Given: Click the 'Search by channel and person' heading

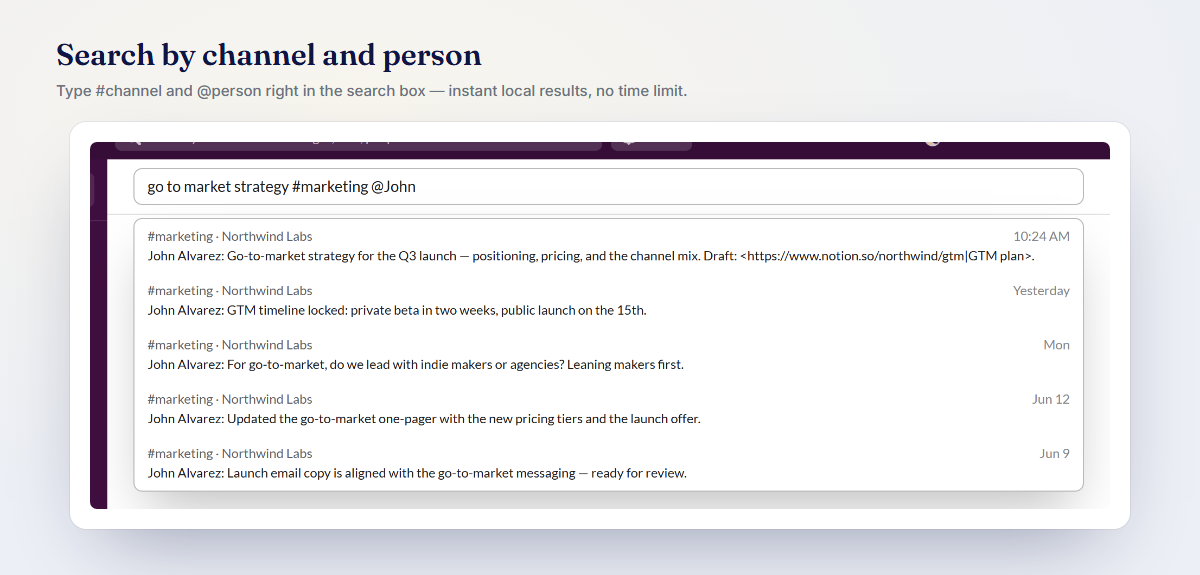Looking at the screenshot, I should pyautogui.click(x=269, y=55).
